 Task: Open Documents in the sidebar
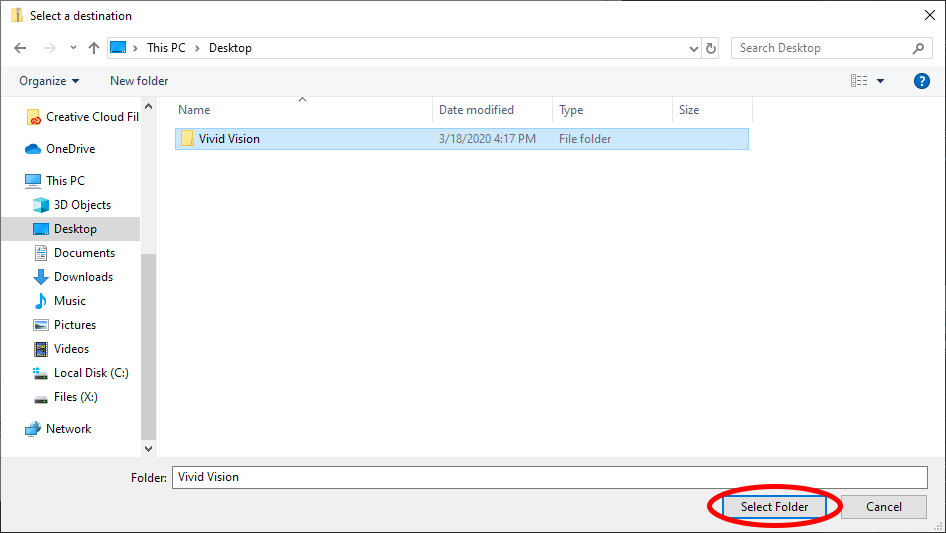(74, 253)
